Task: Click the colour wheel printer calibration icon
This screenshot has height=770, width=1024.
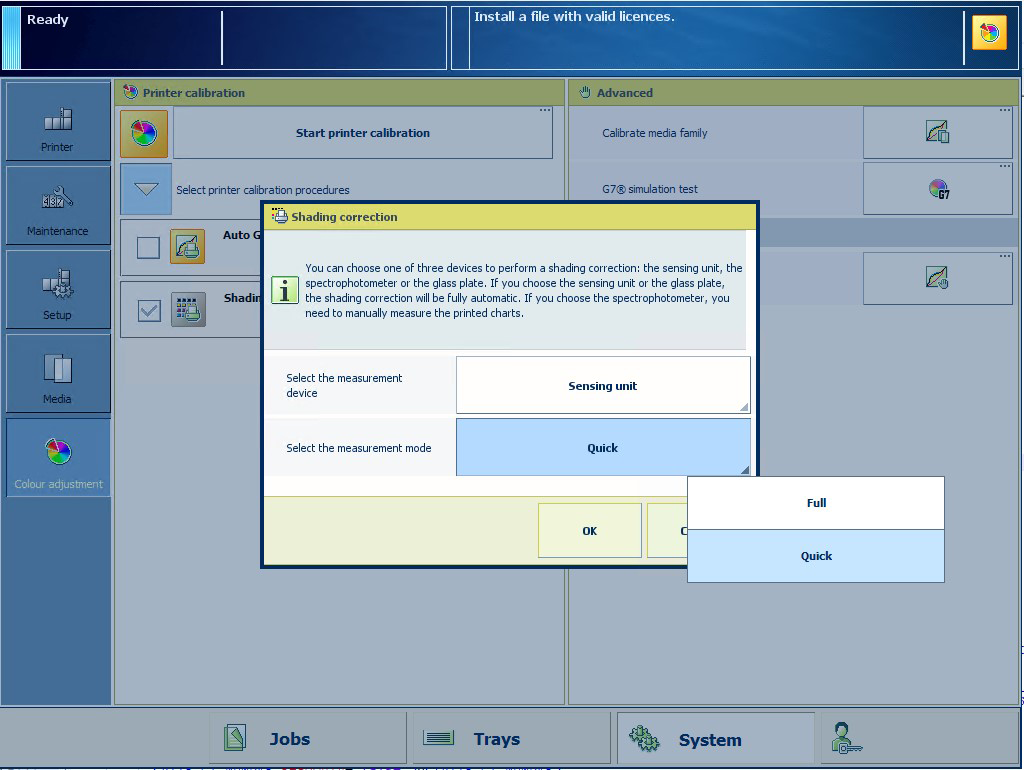Action: [x=144, y=133]
